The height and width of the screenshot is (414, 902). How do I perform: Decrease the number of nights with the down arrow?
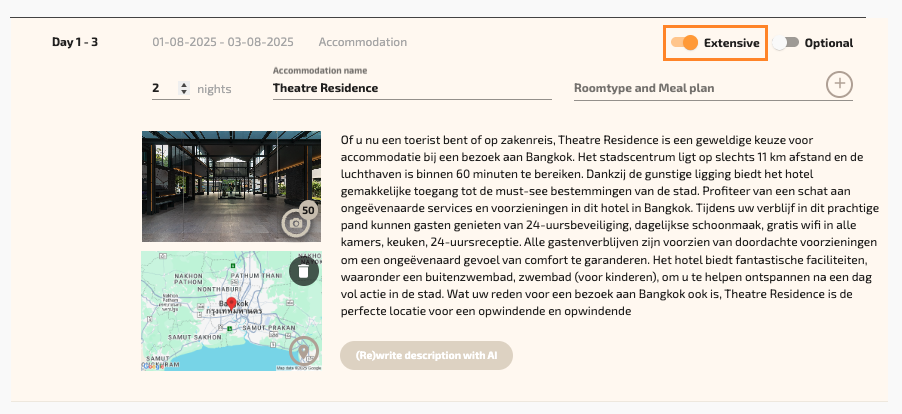pos(184,91)
